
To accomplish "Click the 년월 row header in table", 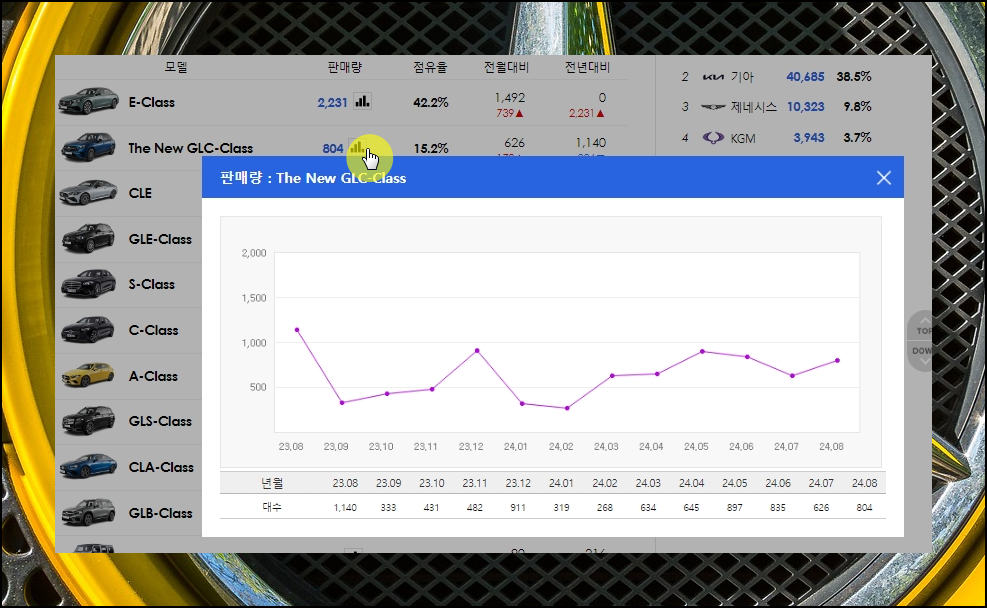I will click(273, 483).
